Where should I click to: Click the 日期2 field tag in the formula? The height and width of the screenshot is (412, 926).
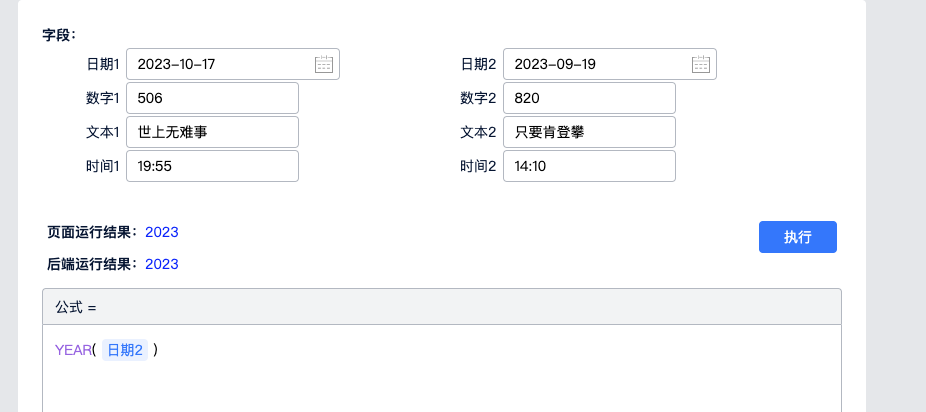pos(125,350)
